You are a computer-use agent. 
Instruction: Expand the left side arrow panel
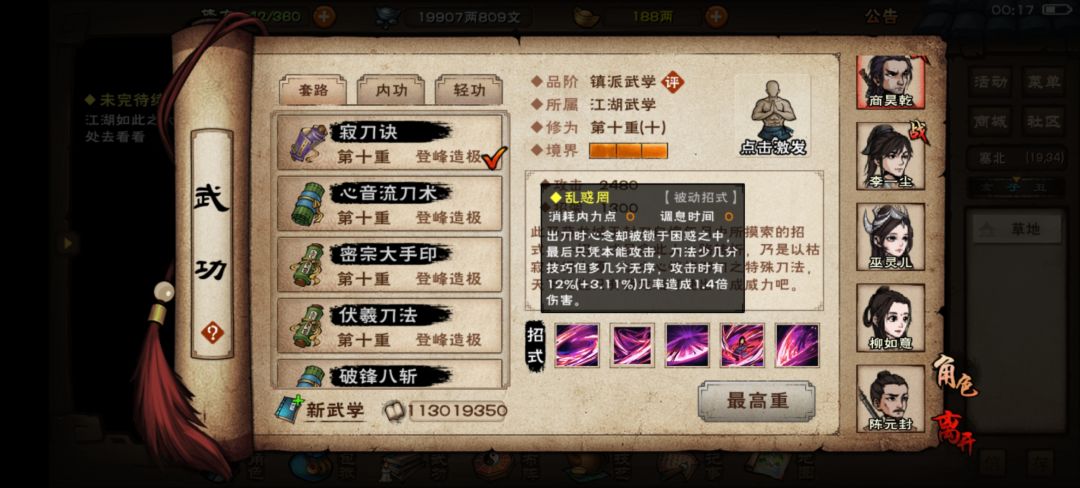tap(68, 243)
